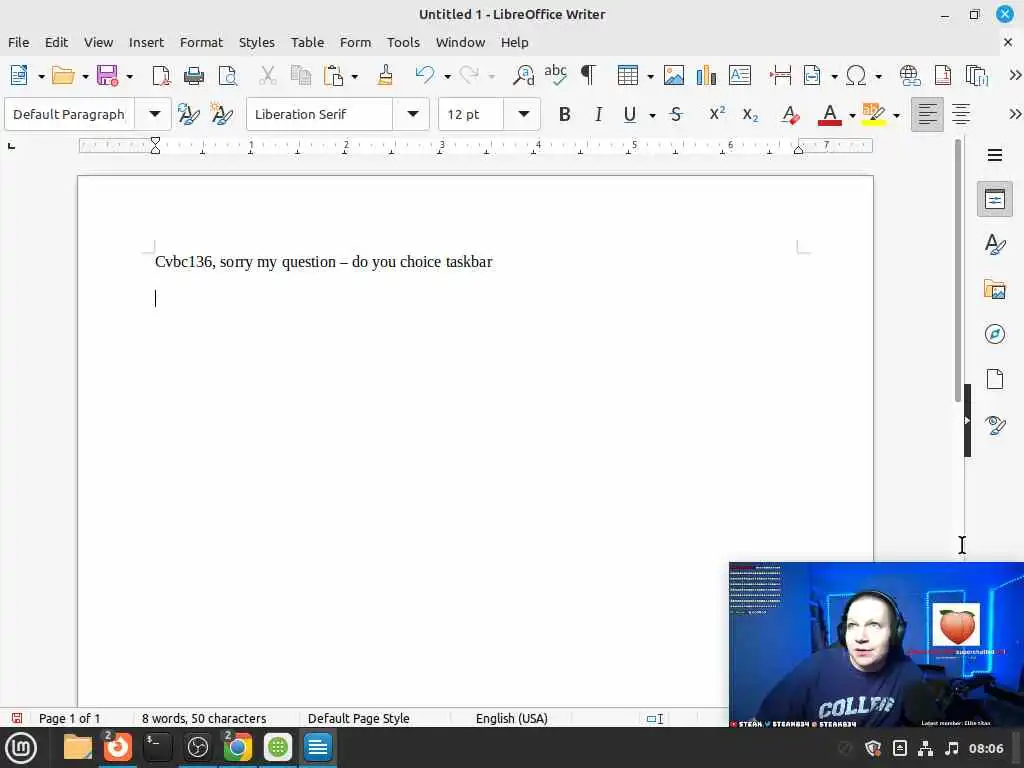Toggle Superscript formatting
1024x768 pixels.
tap(717, 114)
